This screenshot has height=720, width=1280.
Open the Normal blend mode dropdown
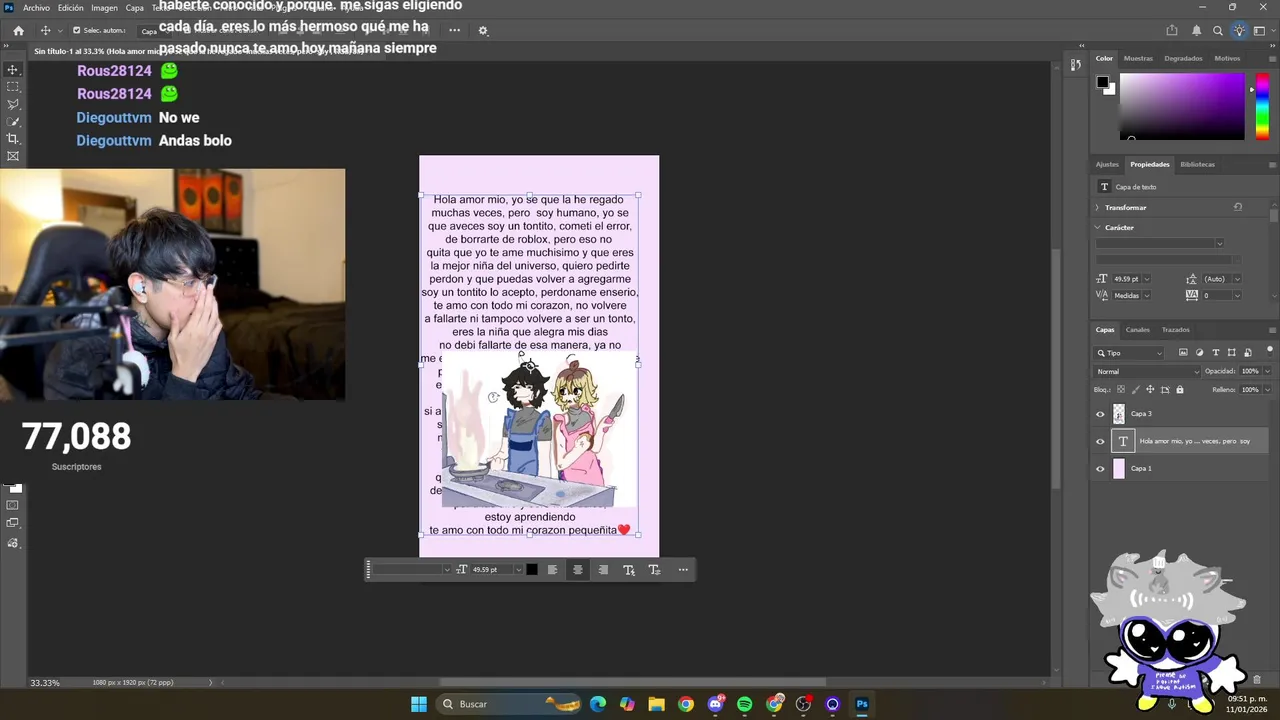[x=1146, y=371]
